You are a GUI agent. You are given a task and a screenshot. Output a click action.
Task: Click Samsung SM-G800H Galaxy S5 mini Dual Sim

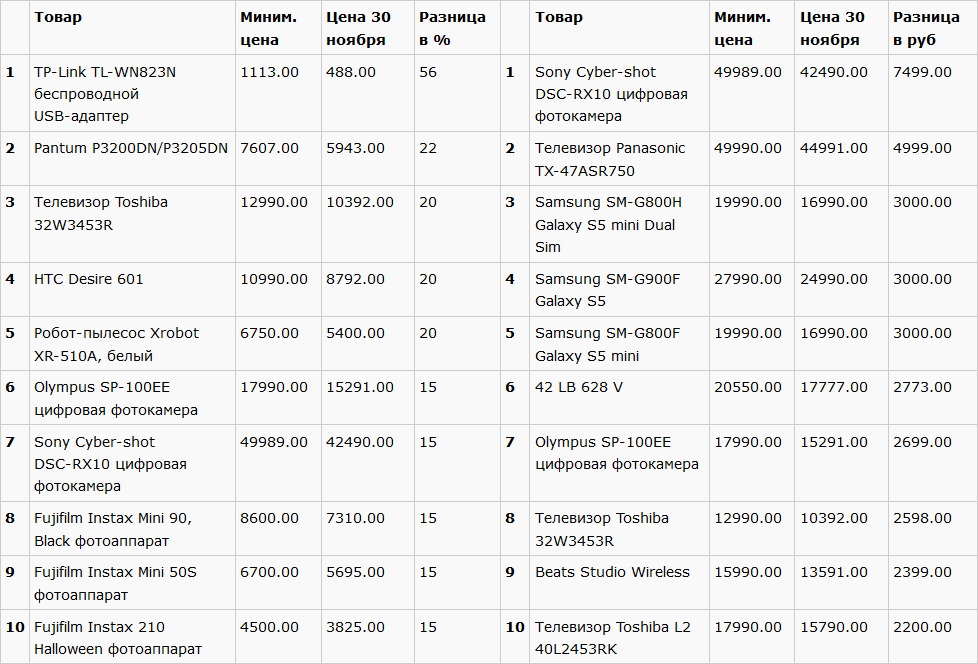tap(608, 224)
